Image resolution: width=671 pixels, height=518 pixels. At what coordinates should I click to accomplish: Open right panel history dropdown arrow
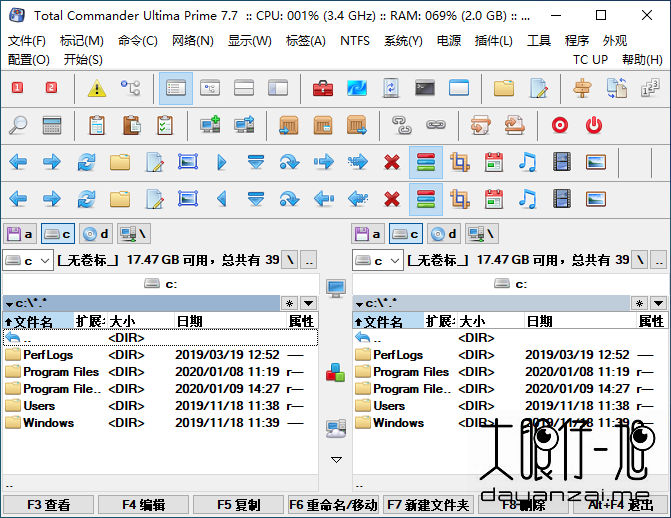[x=659, y=304]
